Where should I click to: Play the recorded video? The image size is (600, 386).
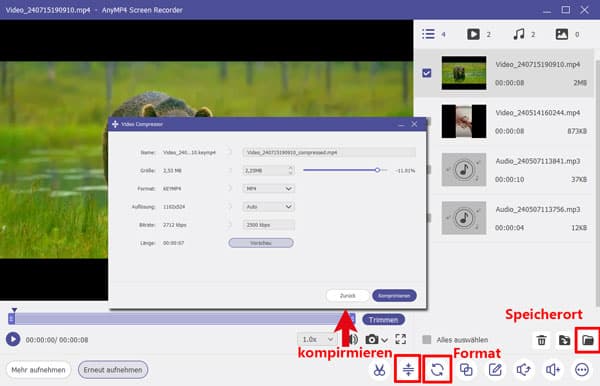13,339
